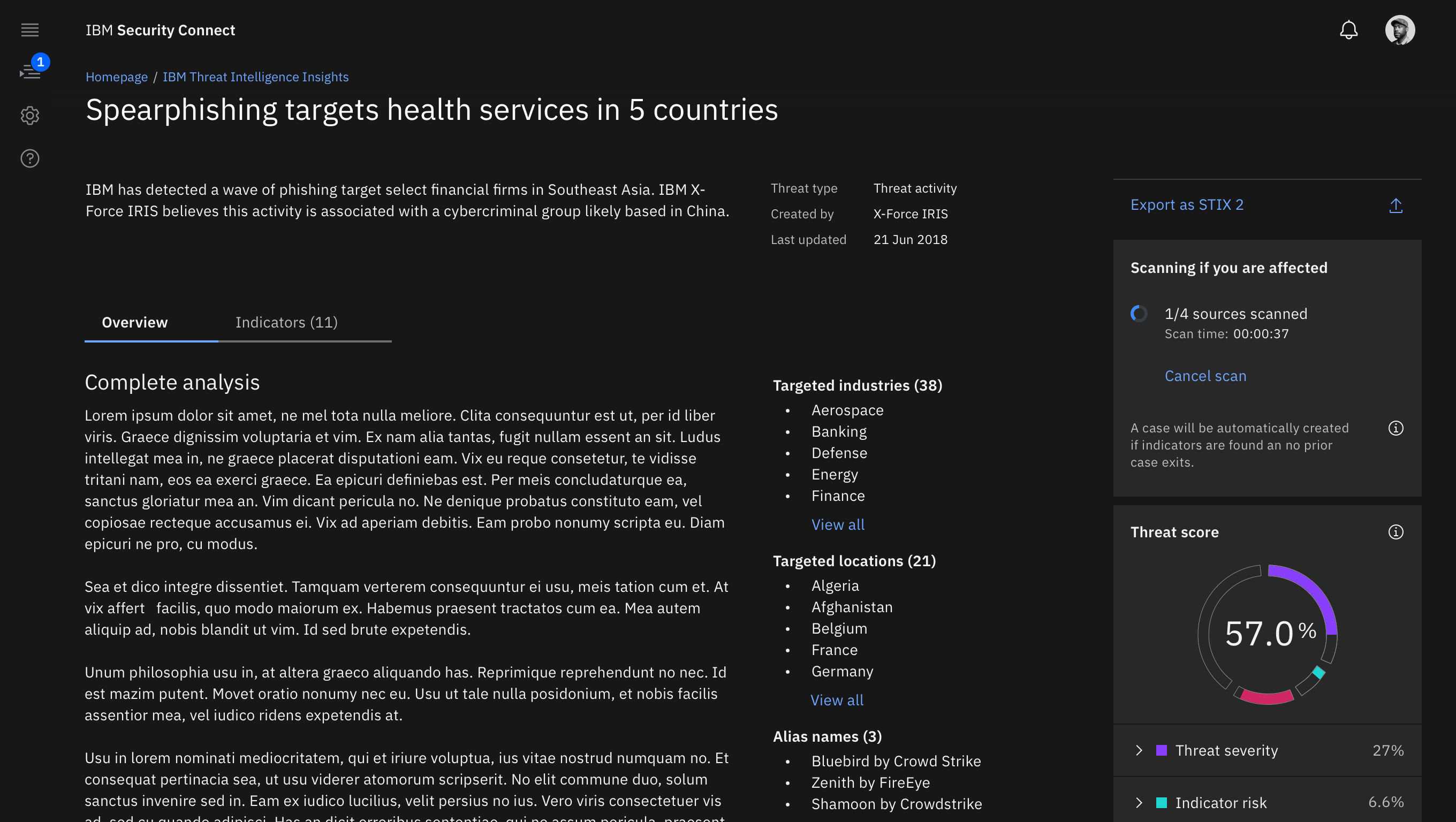1456x822 pixels.
Task: Click the Complete analysis heading
Action: tap(172, 383)
